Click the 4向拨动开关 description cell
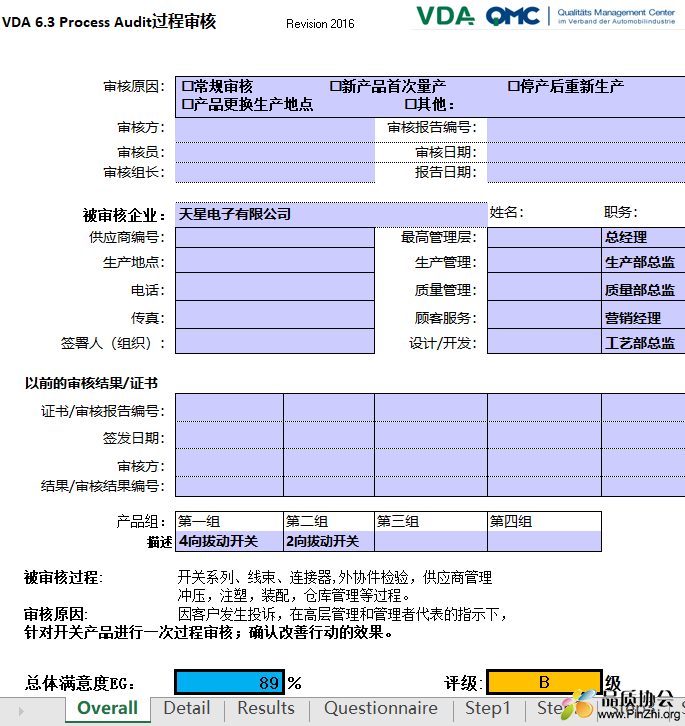Screen dimensions: 685x726 pyautogui.click(x=229, y=541)
